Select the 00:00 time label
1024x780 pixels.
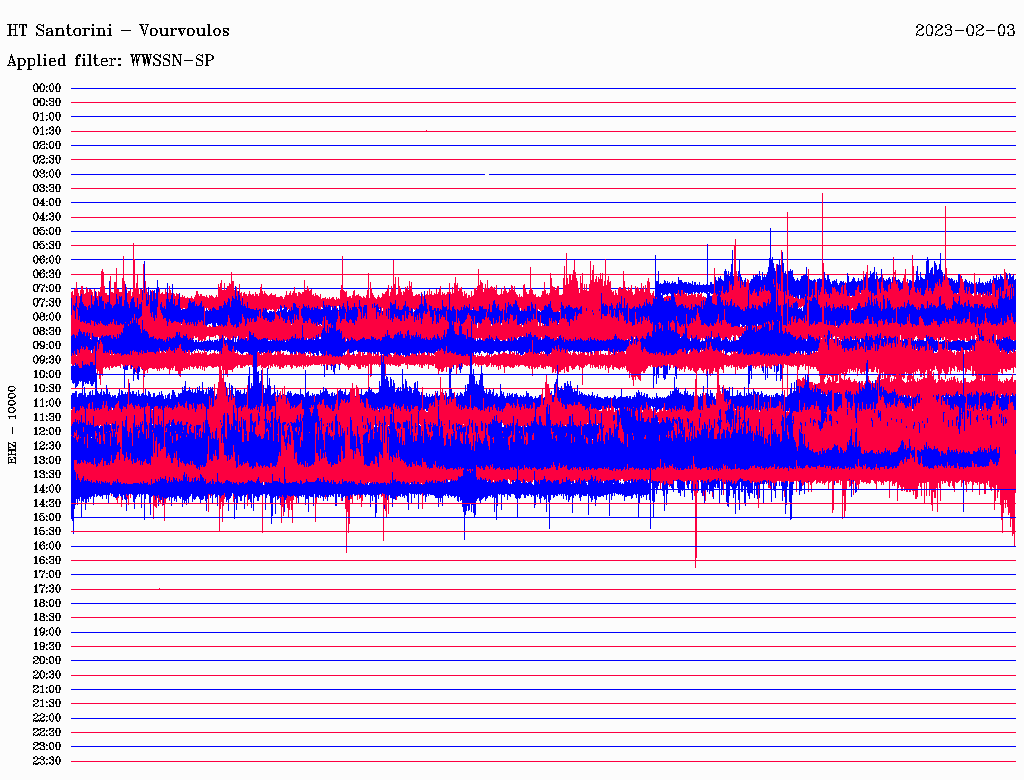click(x=47, y=88)
